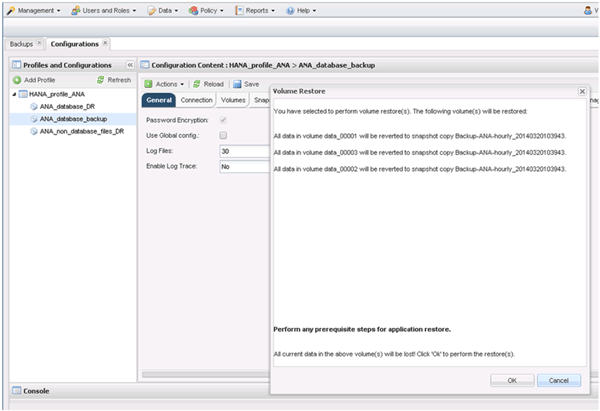Close the Backups tab with its X
The width and height of the screenshot is (600, 411).
pyautogui.click(x=39, y=44)
